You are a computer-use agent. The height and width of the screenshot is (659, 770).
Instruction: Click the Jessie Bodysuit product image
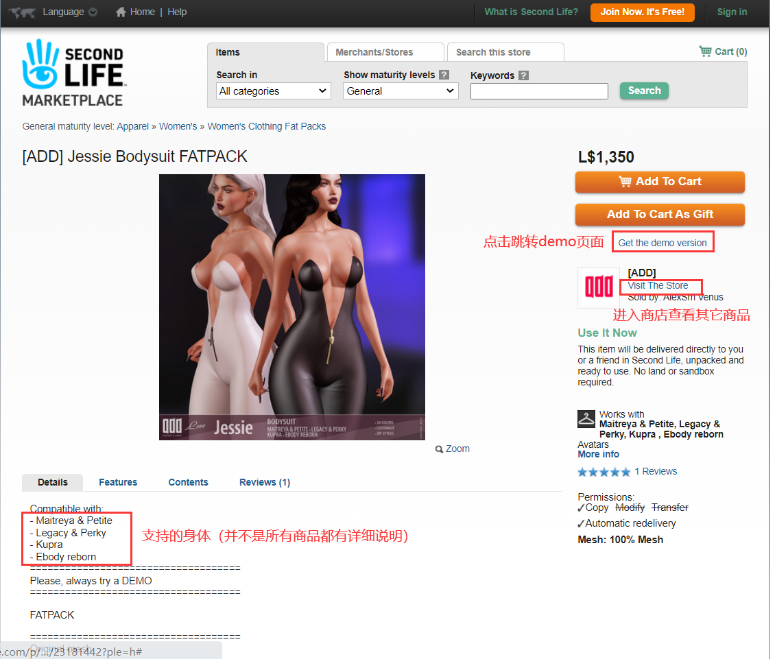[x=292, y=307]
